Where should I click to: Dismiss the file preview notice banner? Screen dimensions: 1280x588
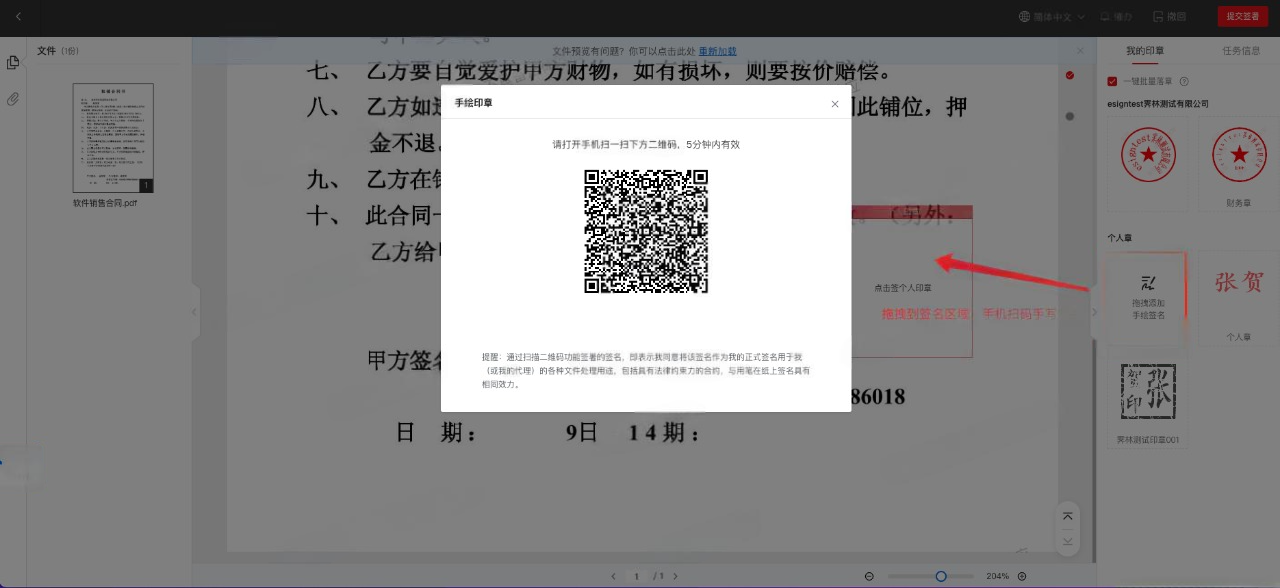point(1080,51)
